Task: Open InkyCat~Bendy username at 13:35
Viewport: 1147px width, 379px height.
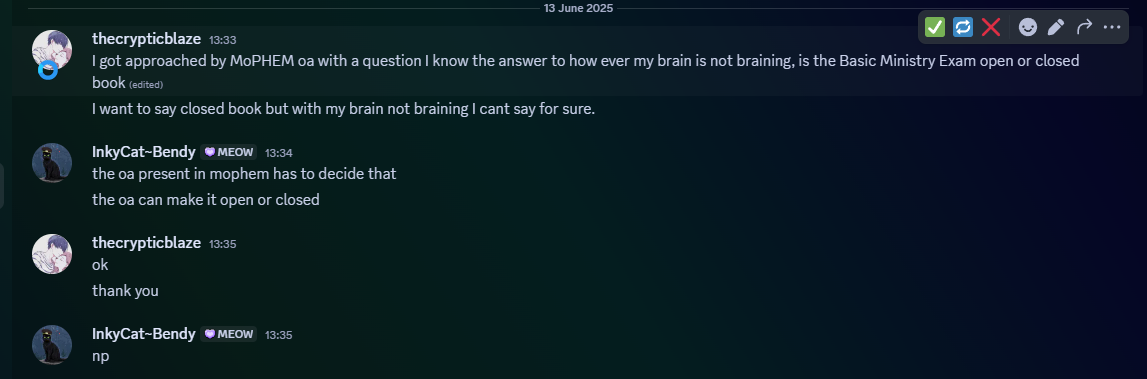Action: (143, 334)
